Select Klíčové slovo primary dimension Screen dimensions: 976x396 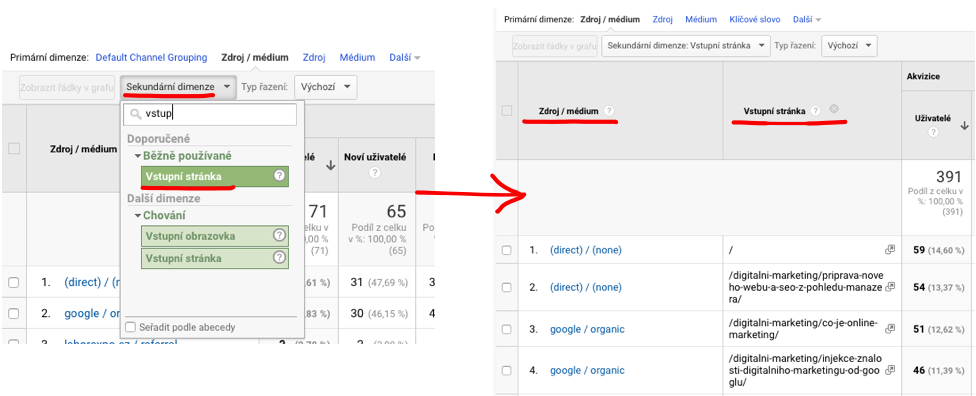click(x=755, y=19)
